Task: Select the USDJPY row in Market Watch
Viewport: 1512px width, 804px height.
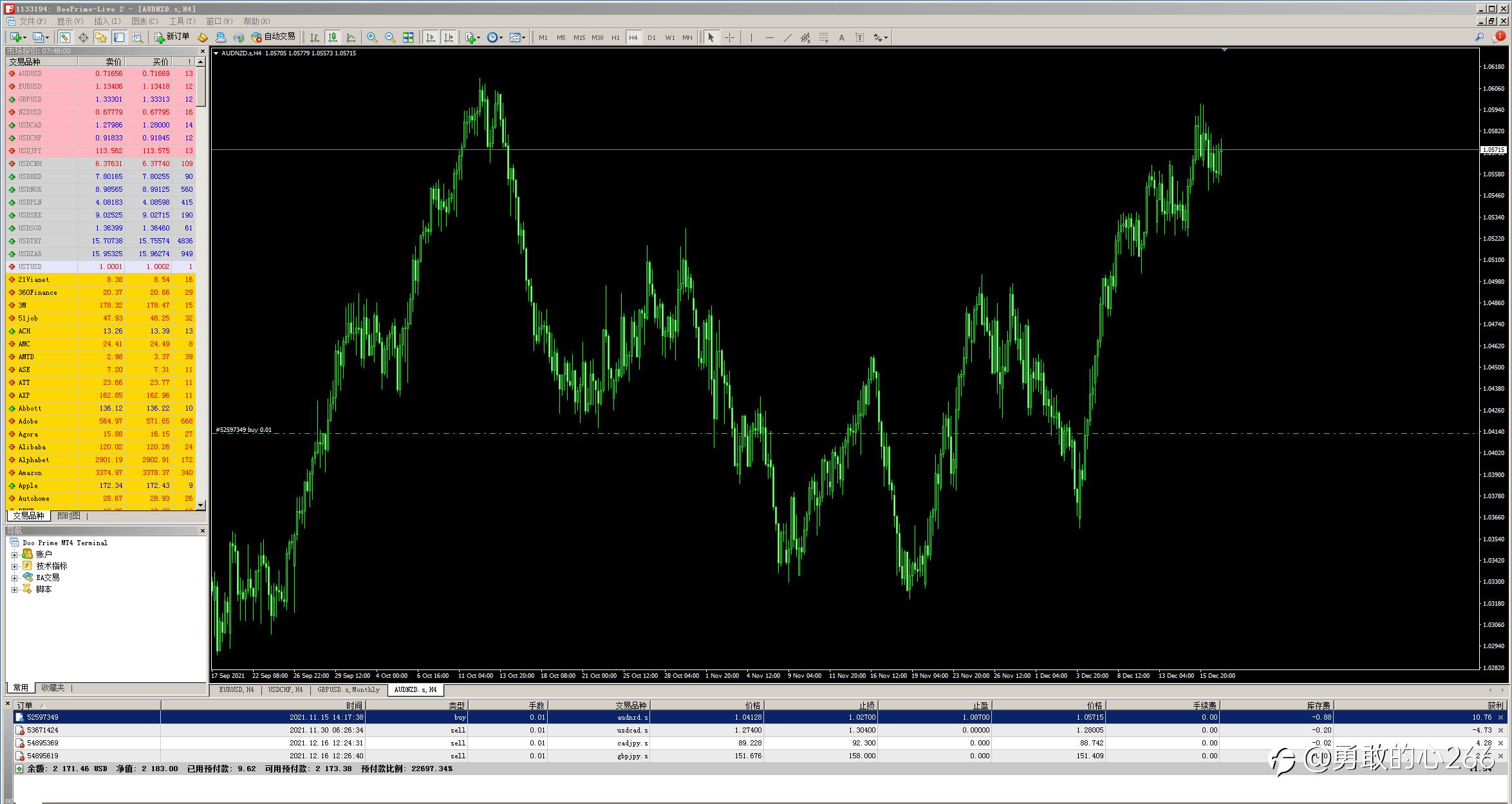Action: tap(101, 151)
